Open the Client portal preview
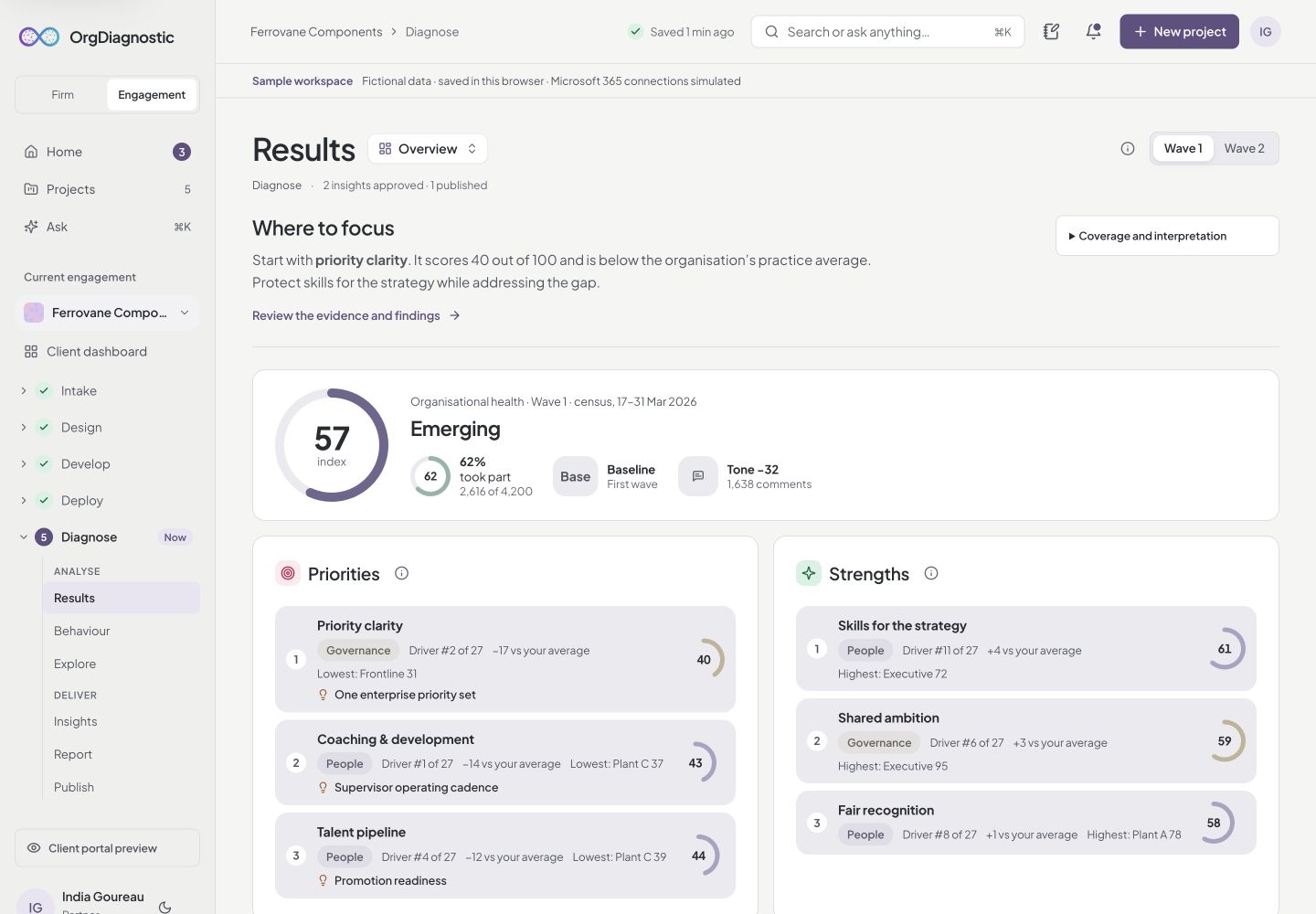Image resolution: width=1316 pixels, height=914 pixels. (x=107, y=848)
